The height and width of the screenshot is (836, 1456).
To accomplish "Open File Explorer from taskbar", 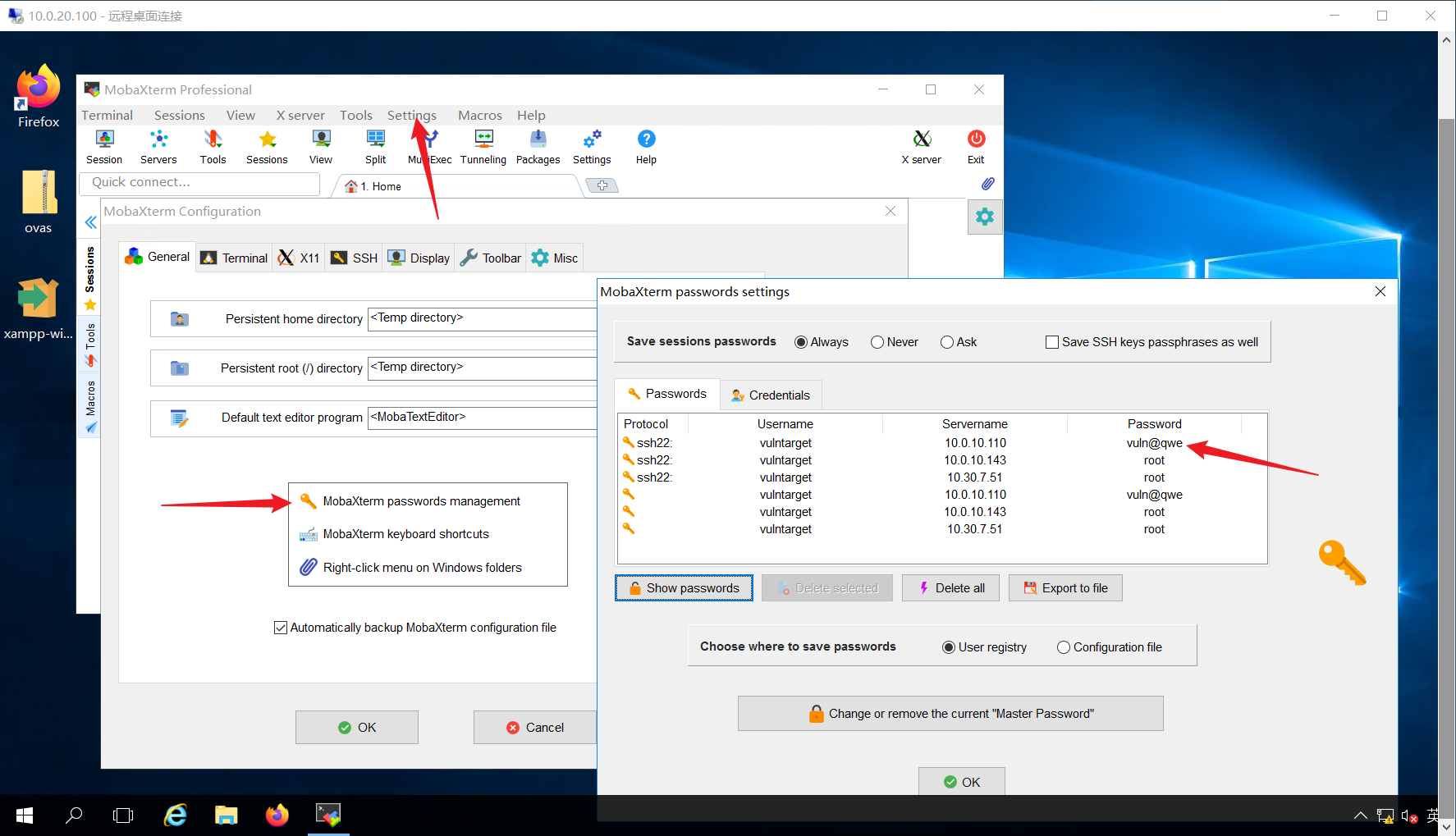I will click(x=226, y=815).
